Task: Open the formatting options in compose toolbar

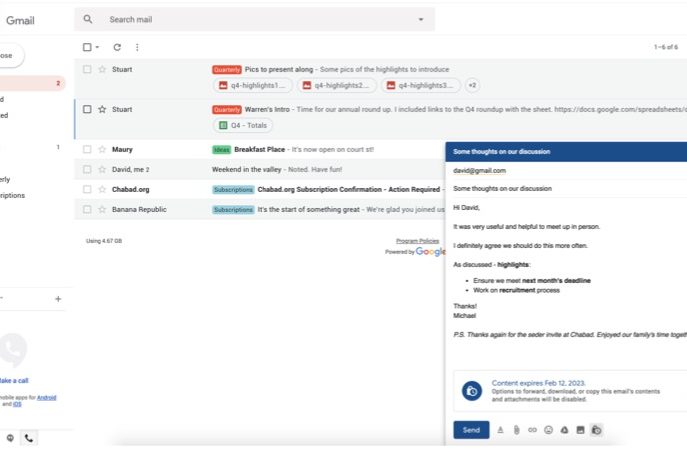Action: (500, 430)
